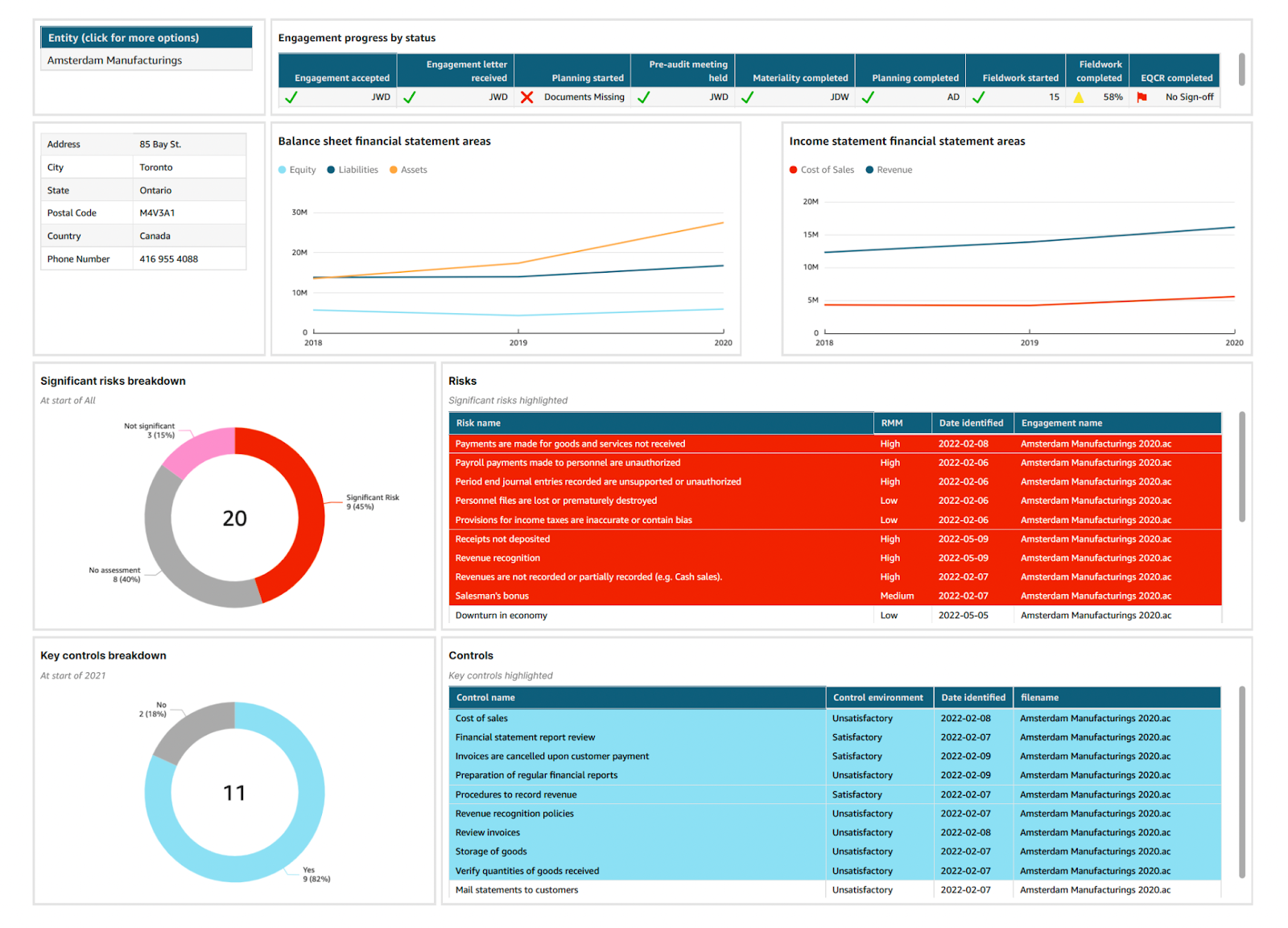
Task: Sort by the Control environment column header
Action: [877, 698]
